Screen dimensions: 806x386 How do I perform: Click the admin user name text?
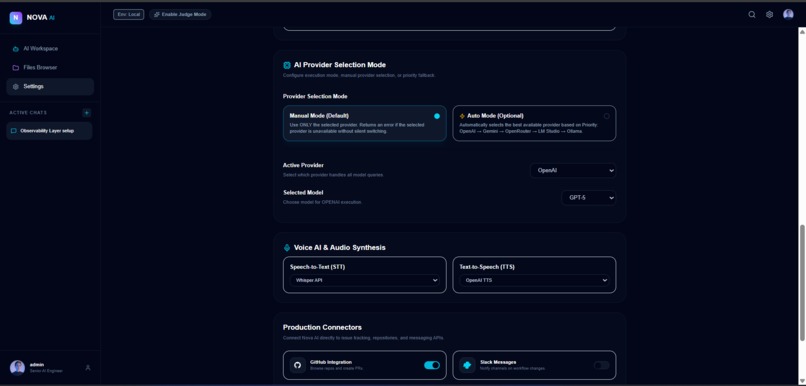click(36, 364)
